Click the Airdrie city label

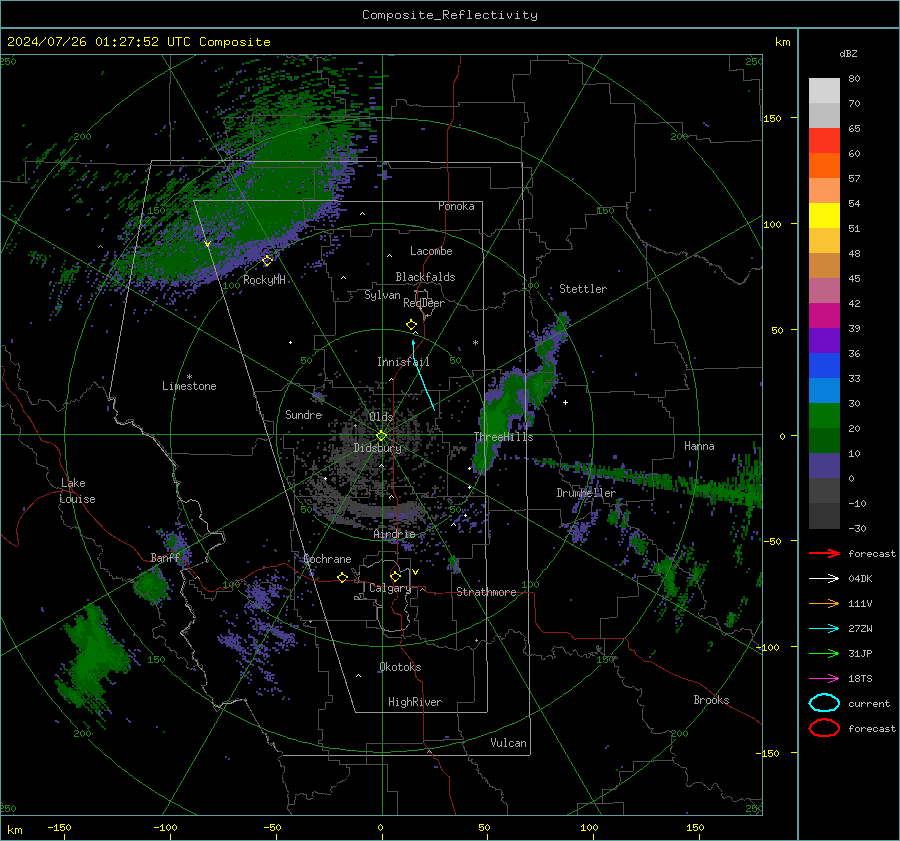tap(394, 534)
